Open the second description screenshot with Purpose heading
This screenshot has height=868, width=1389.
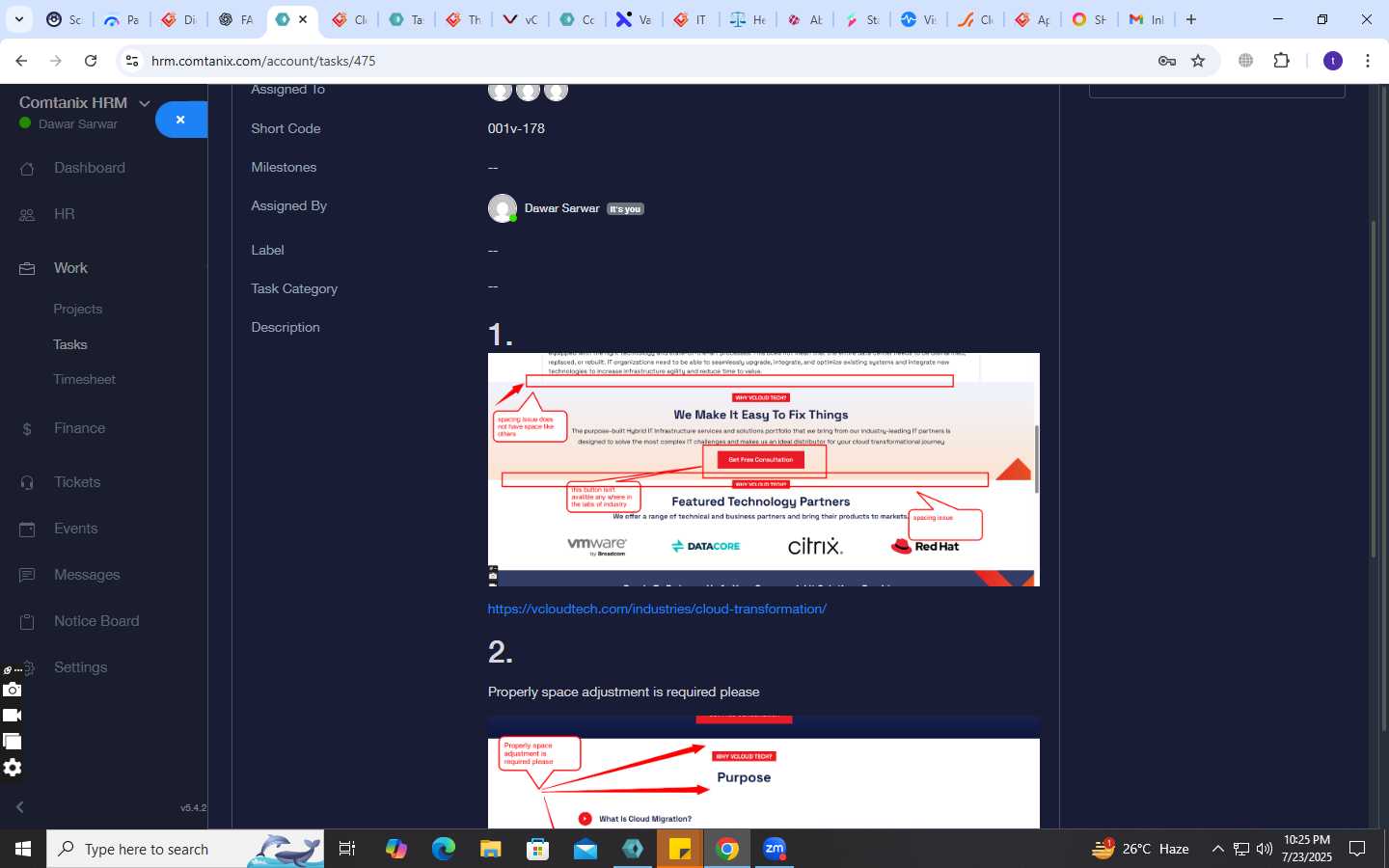pos(763,773)
